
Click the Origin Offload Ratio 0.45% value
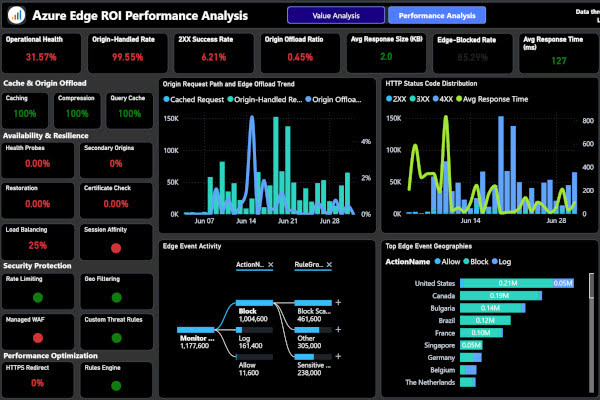point(300,57)
